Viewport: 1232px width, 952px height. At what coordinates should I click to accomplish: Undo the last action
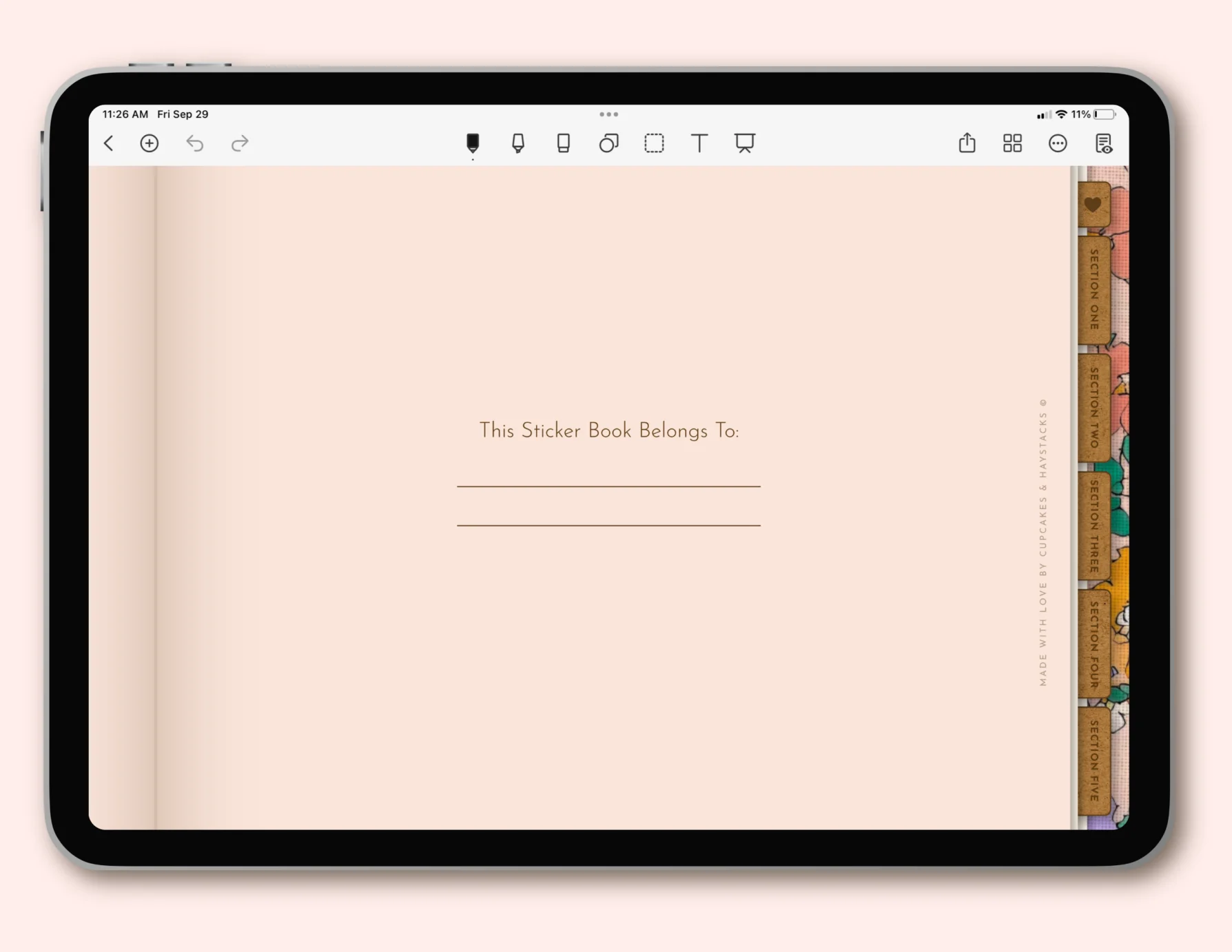coord(195,143)
